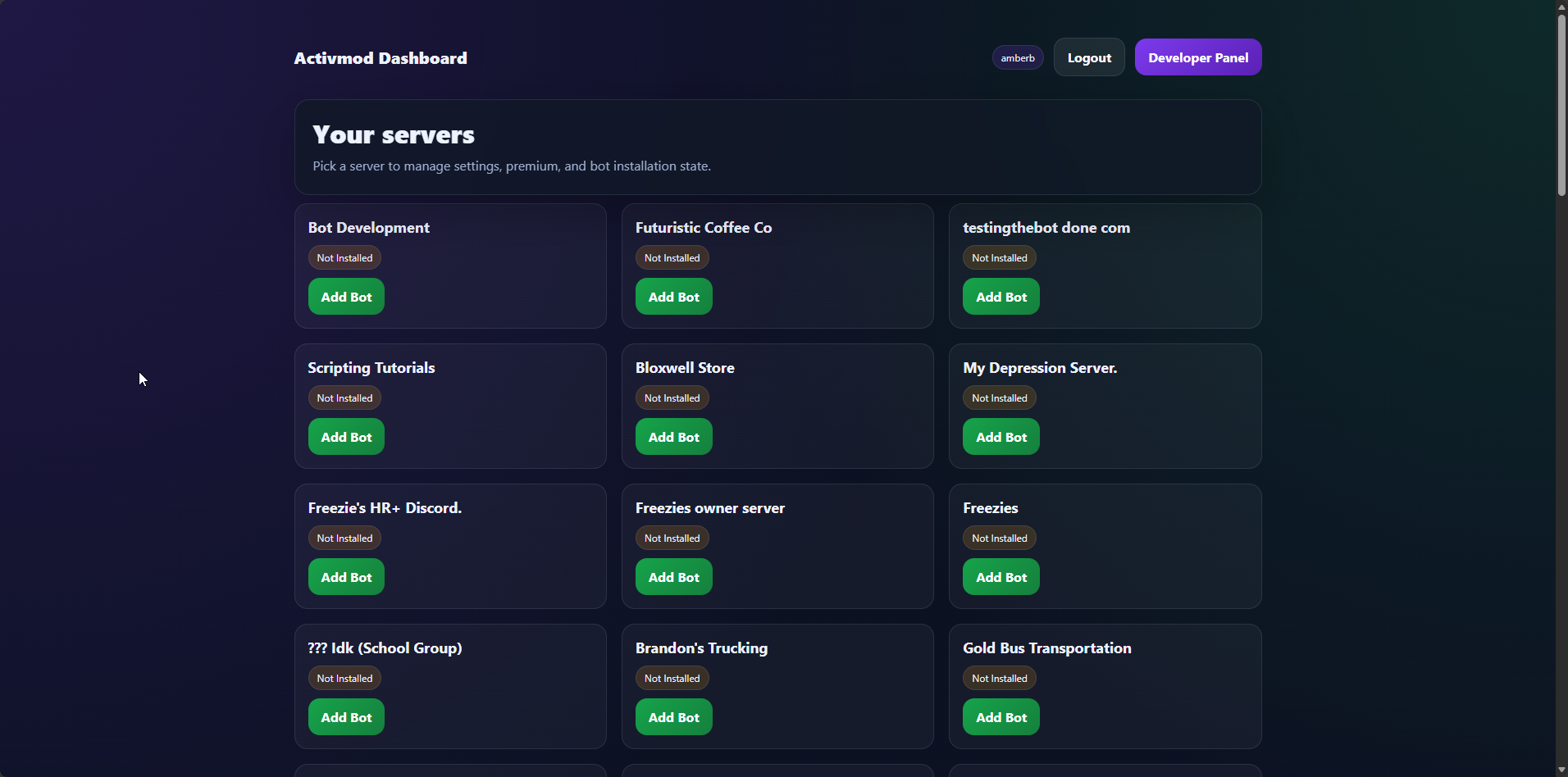This screenshot has width=1568, height=777.
Task: Click the scrollbar up arrow
Action: click(x=1561, y=7)
